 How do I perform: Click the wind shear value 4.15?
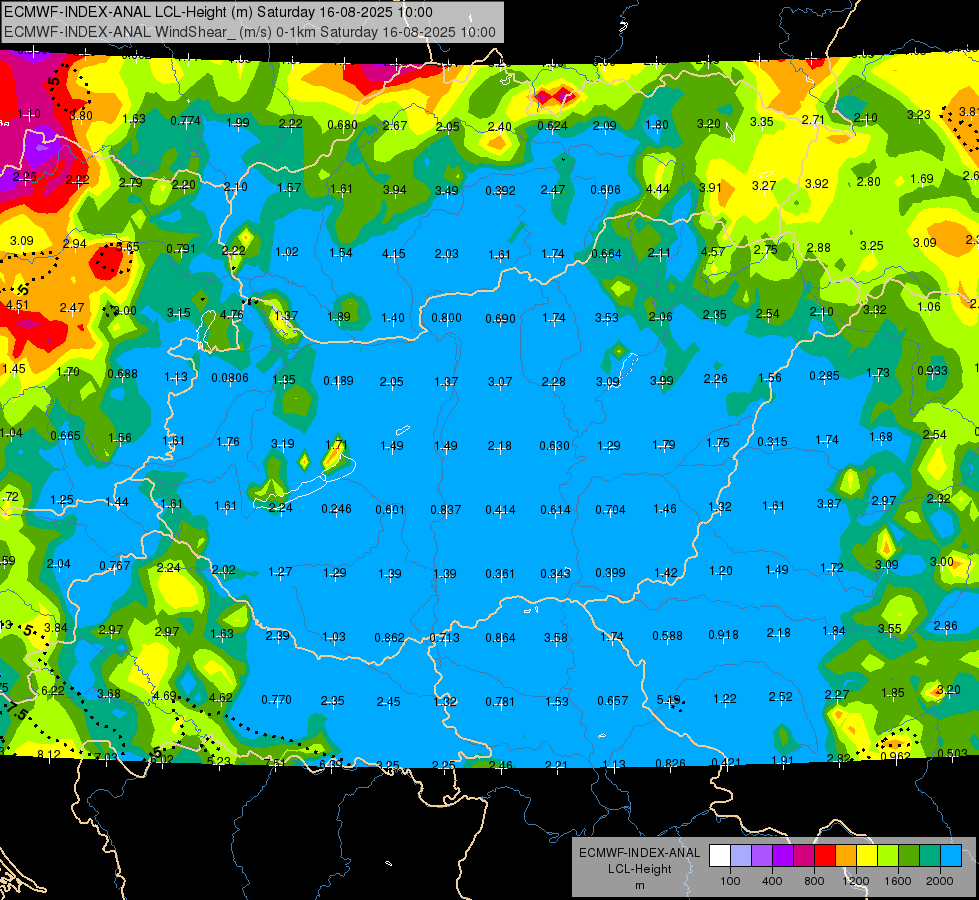coord(393,254)
